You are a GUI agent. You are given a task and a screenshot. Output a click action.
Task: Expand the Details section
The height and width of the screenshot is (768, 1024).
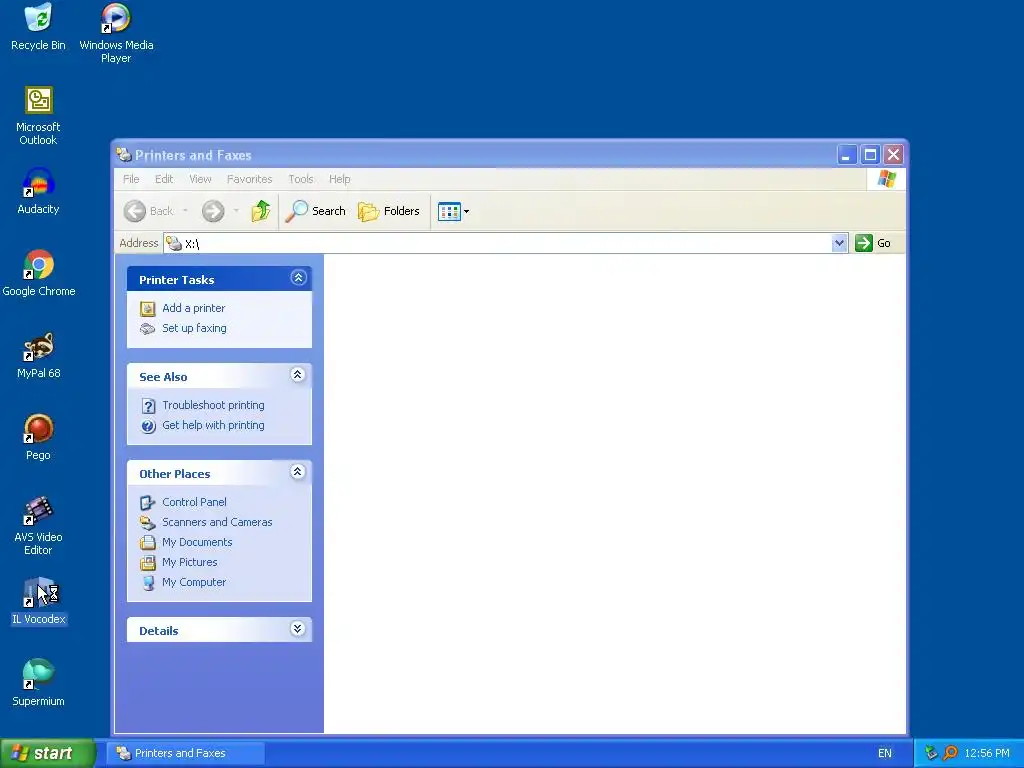tap(298, 629)
